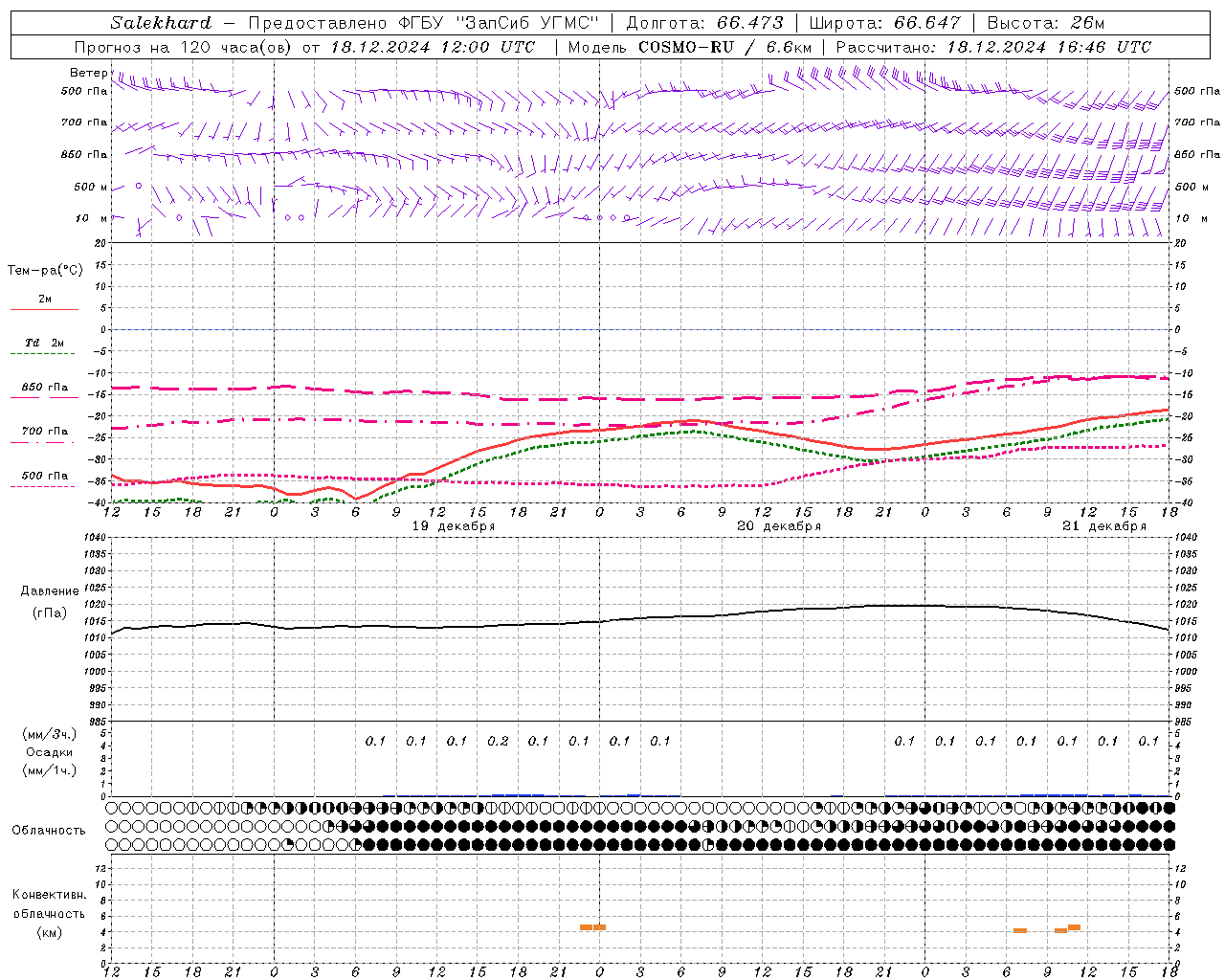Screen dimensions: 1225x980
Task: Click the orange convective cloud bar near 20 декабря midnight
Action: tap(593, 926)
